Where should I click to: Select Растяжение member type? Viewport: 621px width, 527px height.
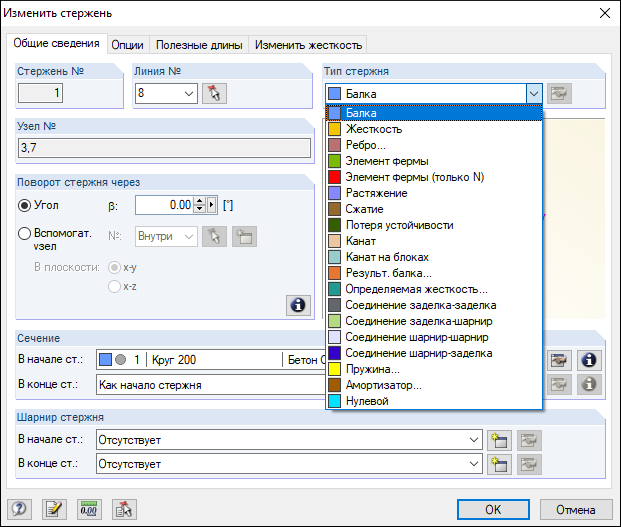(434, 193)
